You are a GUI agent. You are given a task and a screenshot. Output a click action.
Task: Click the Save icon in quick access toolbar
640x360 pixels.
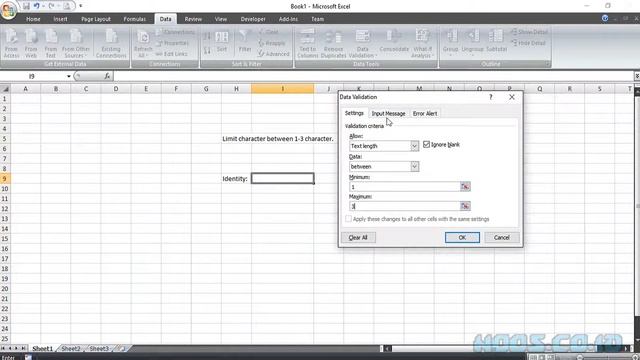(x=27, y=6)
